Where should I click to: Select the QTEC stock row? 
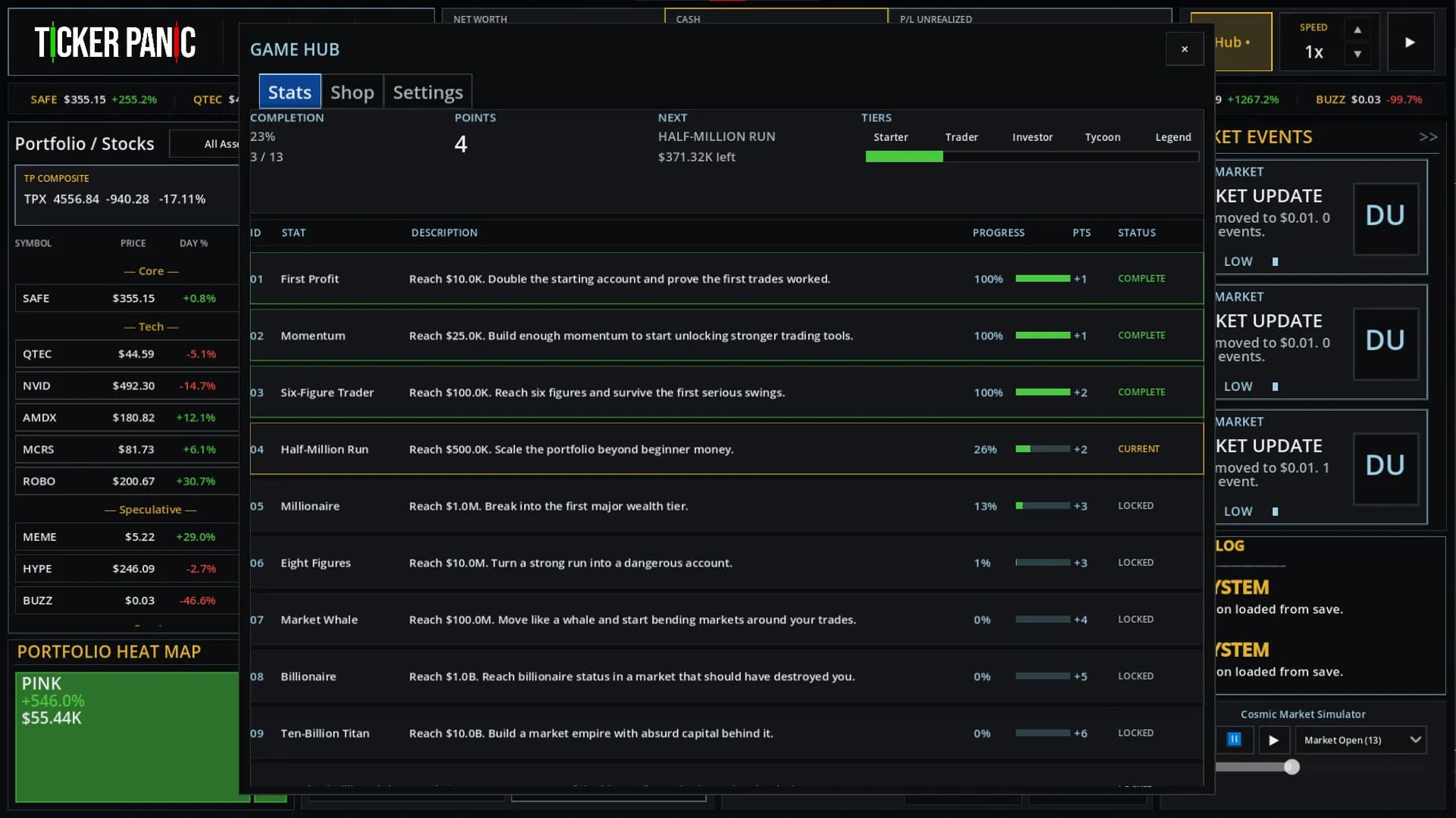(127, 354)
